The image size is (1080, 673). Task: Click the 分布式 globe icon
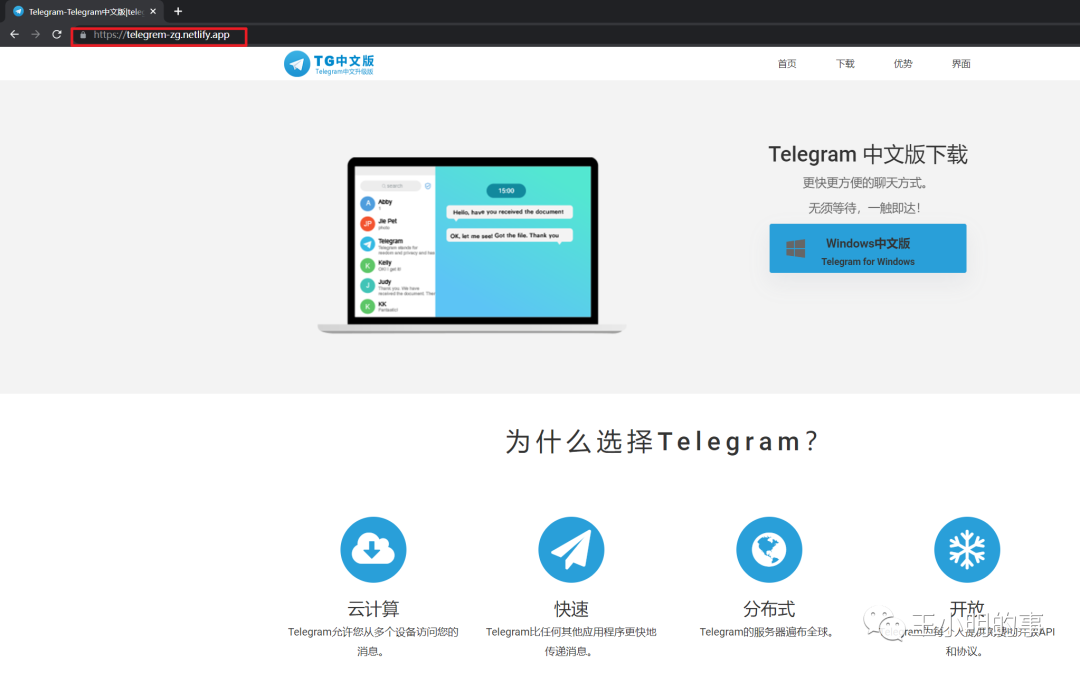click(x=769, y=550)
